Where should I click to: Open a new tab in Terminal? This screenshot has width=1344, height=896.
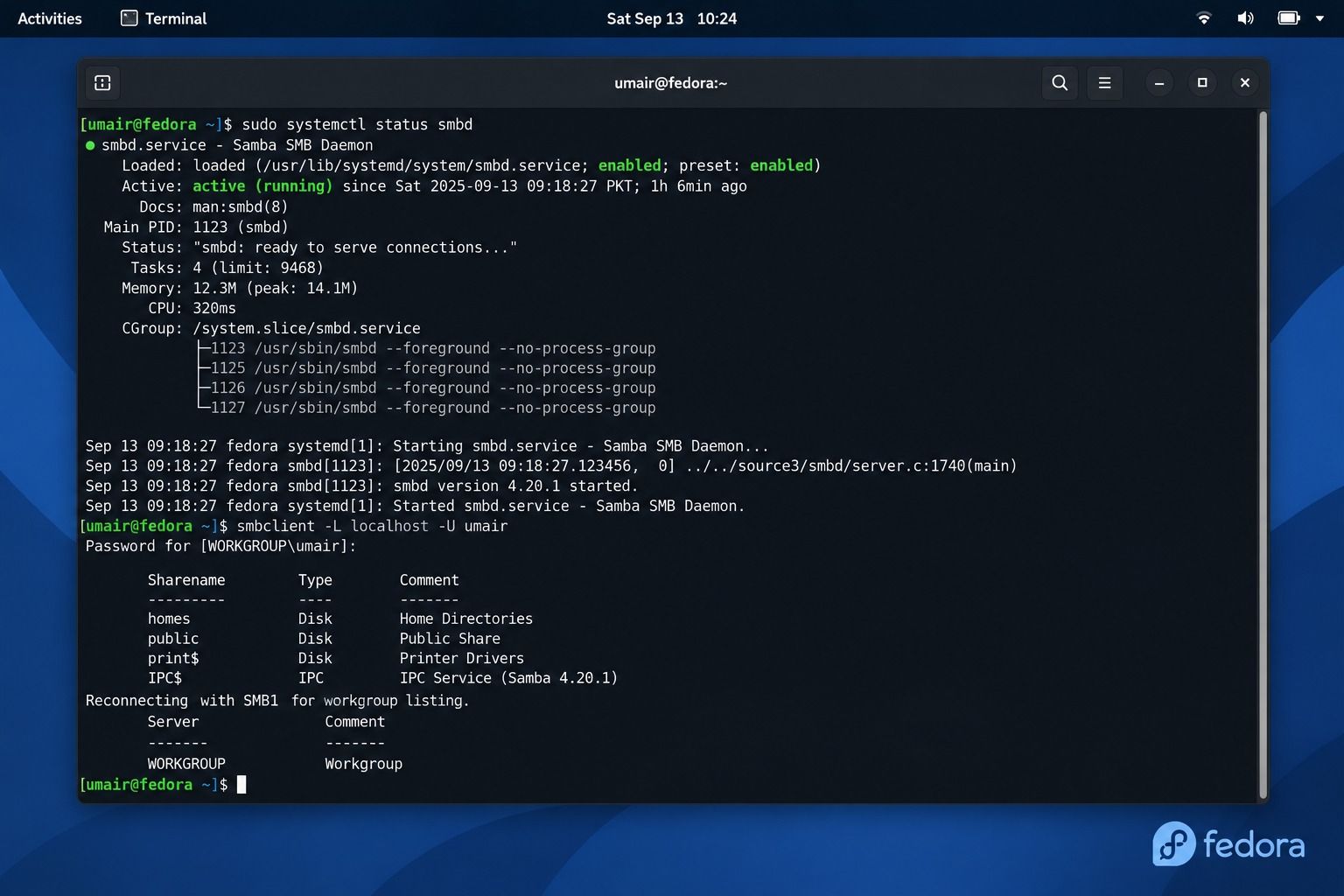coord(102,83)
